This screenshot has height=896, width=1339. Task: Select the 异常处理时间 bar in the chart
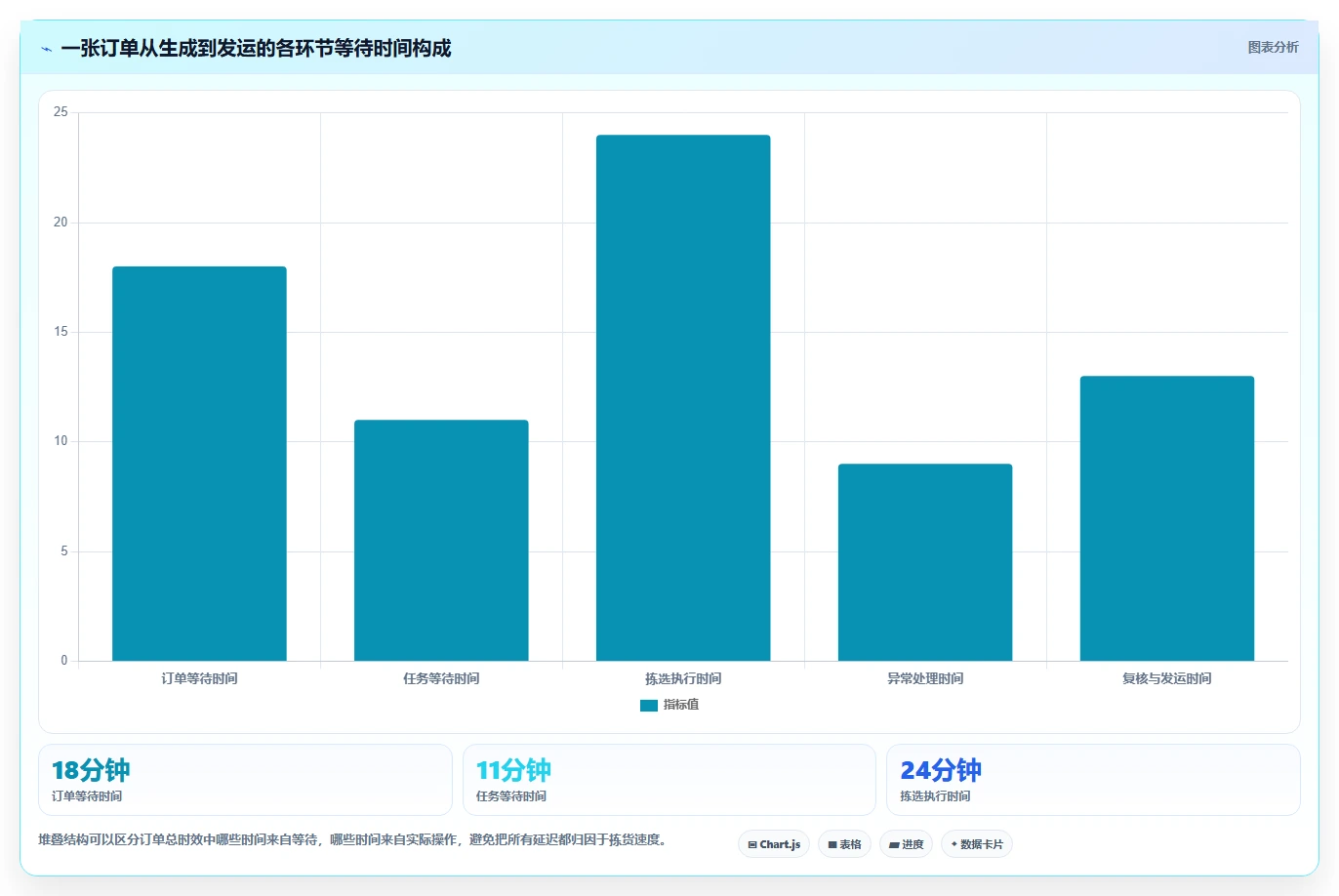(x=925, y=562)
